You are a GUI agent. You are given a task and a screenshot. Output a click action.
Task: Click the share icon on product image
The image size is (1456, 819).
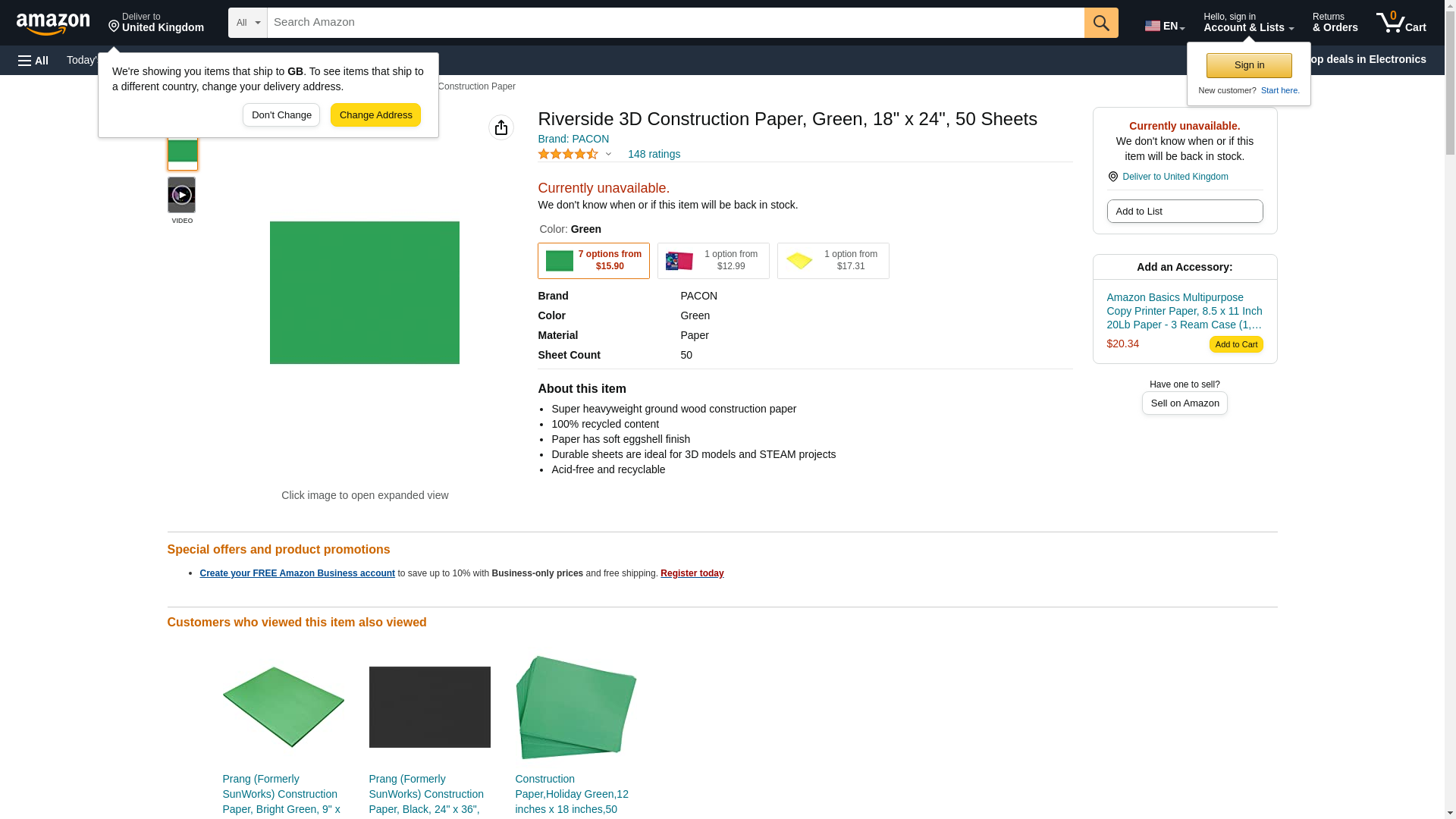click(500, 127)
